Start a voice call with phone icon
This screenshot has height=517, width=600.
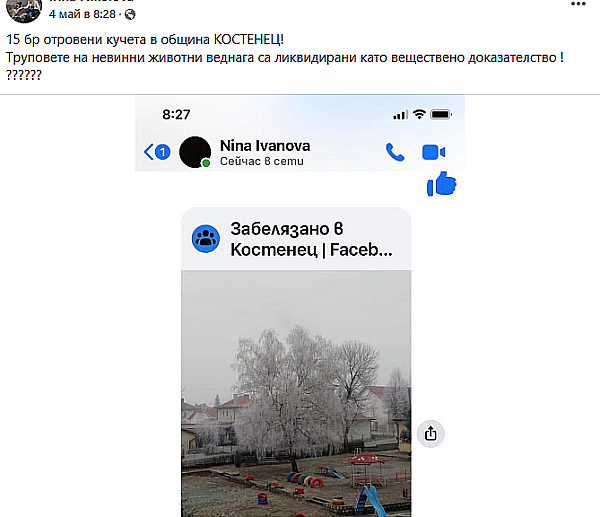(395, 152)
